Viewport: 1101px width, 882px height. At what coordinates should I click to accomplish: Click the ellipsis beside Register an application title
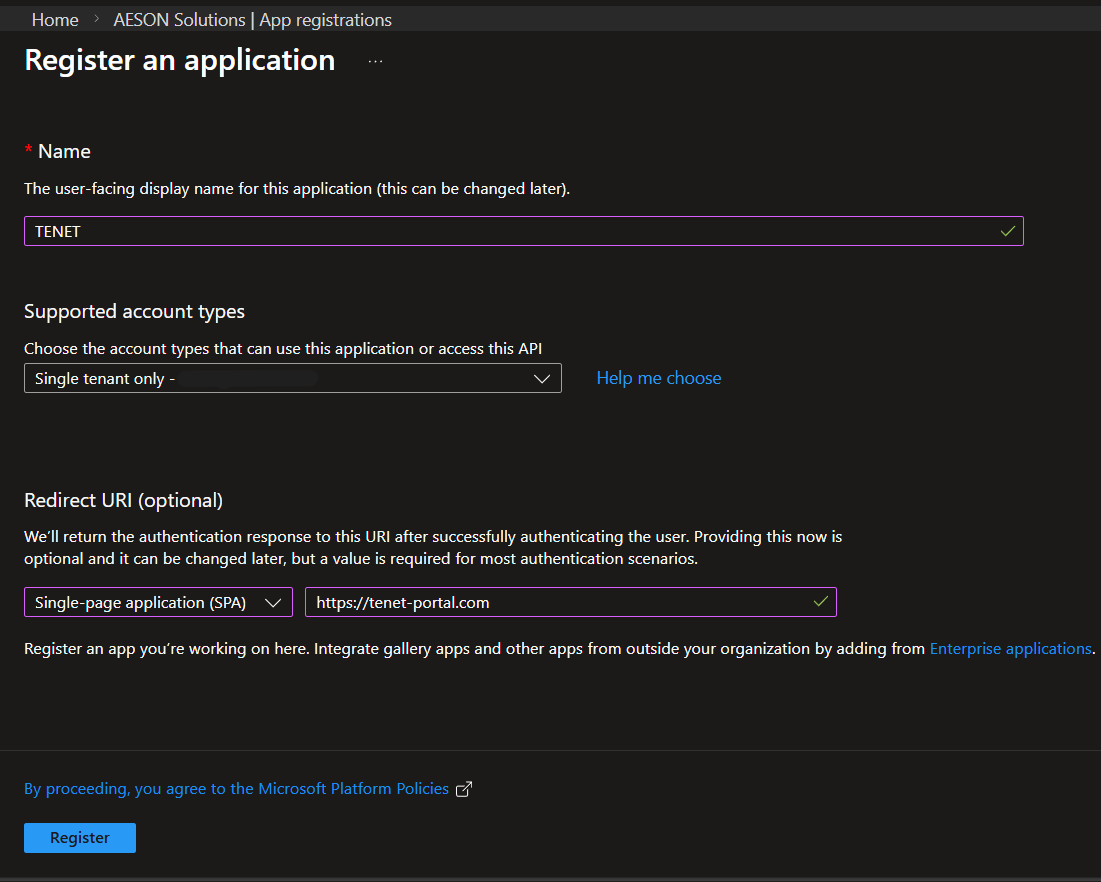(x=375, y=60)
